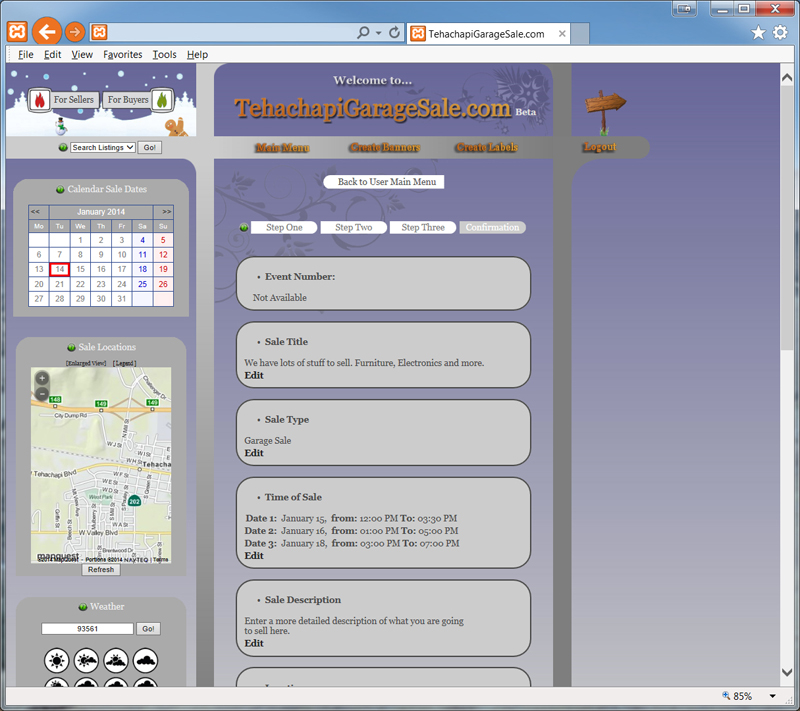The image size is (800, 711).
Task: Click the address bar search magnifier icon
Action: coord(363,33)
